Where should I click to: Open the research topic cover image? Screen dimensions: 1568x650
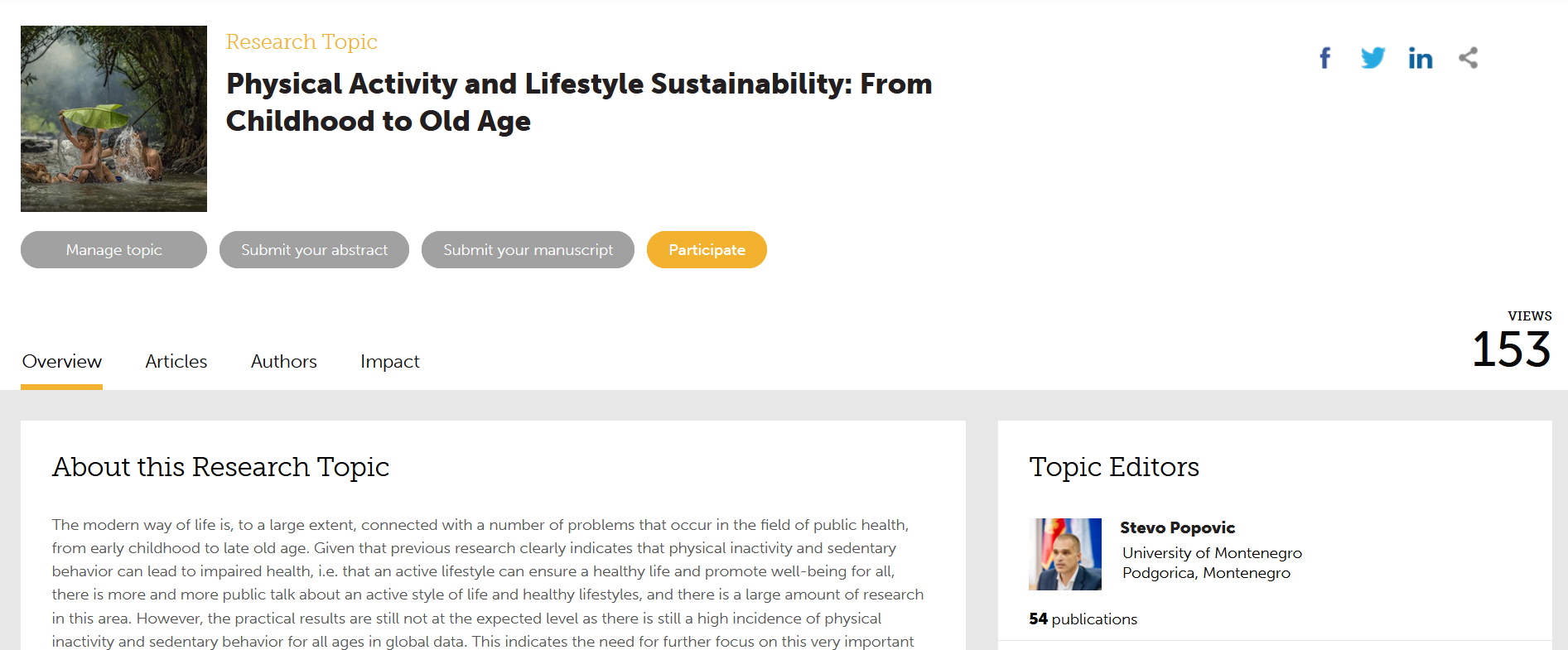click(x=113, y=118)
